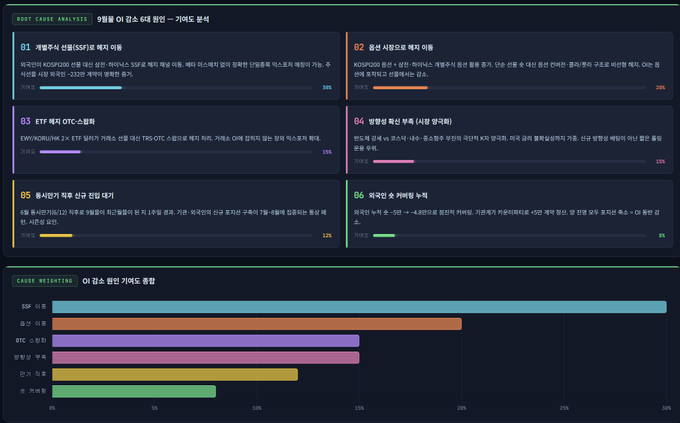680x423 pixels.
Task: Click the 25% tick on chart x-axis
Action: coord(564,408)
